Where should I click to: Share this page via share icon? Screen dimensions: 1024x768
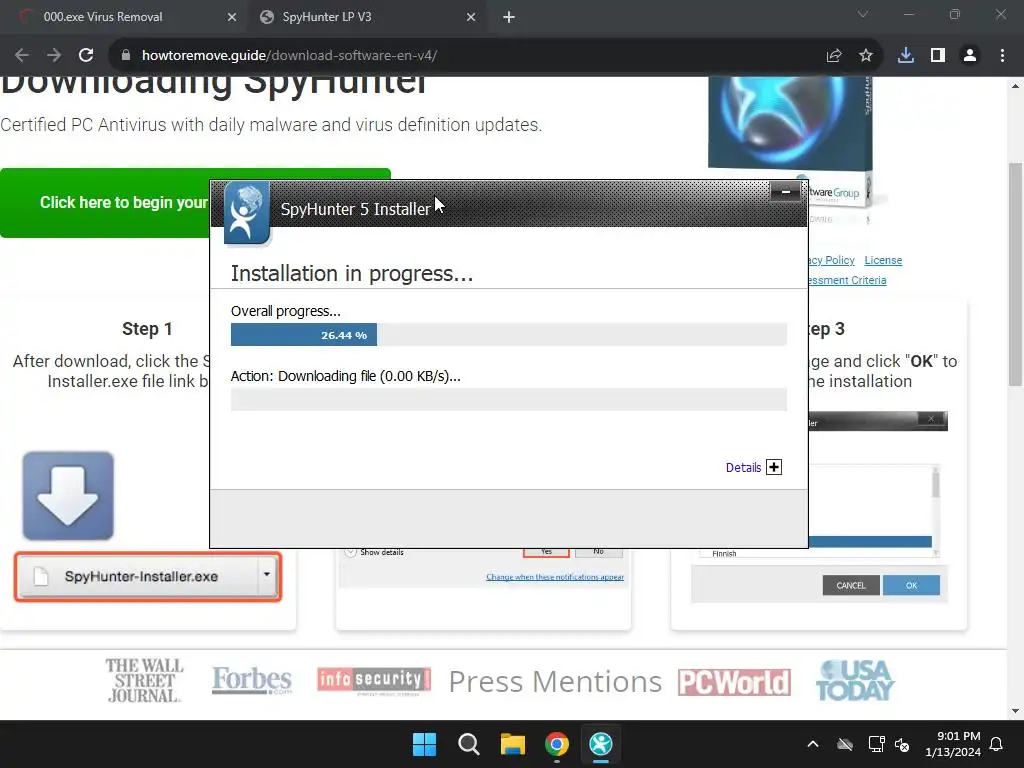click(834, 56)
